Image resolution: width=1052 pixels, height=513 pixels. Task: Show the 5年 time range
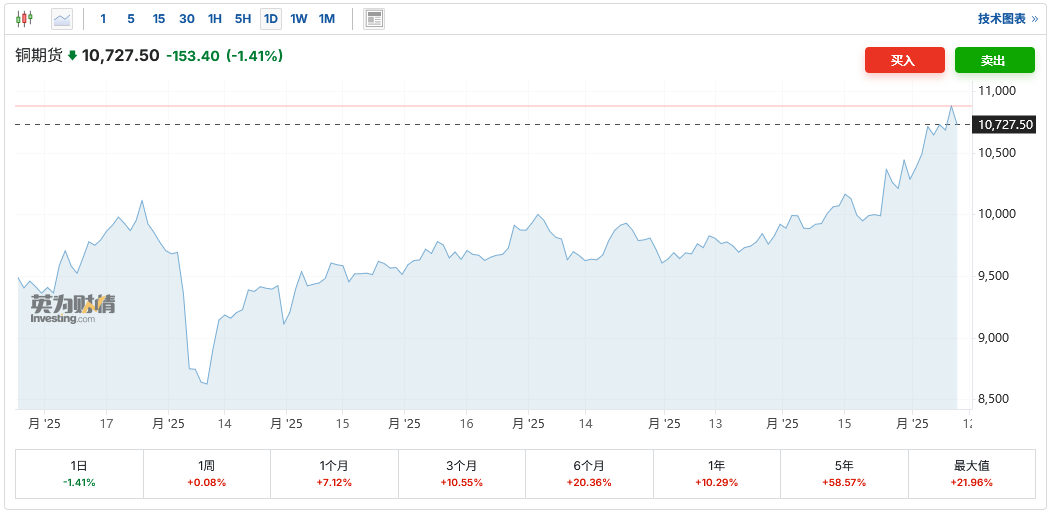(x=844, y=473)
